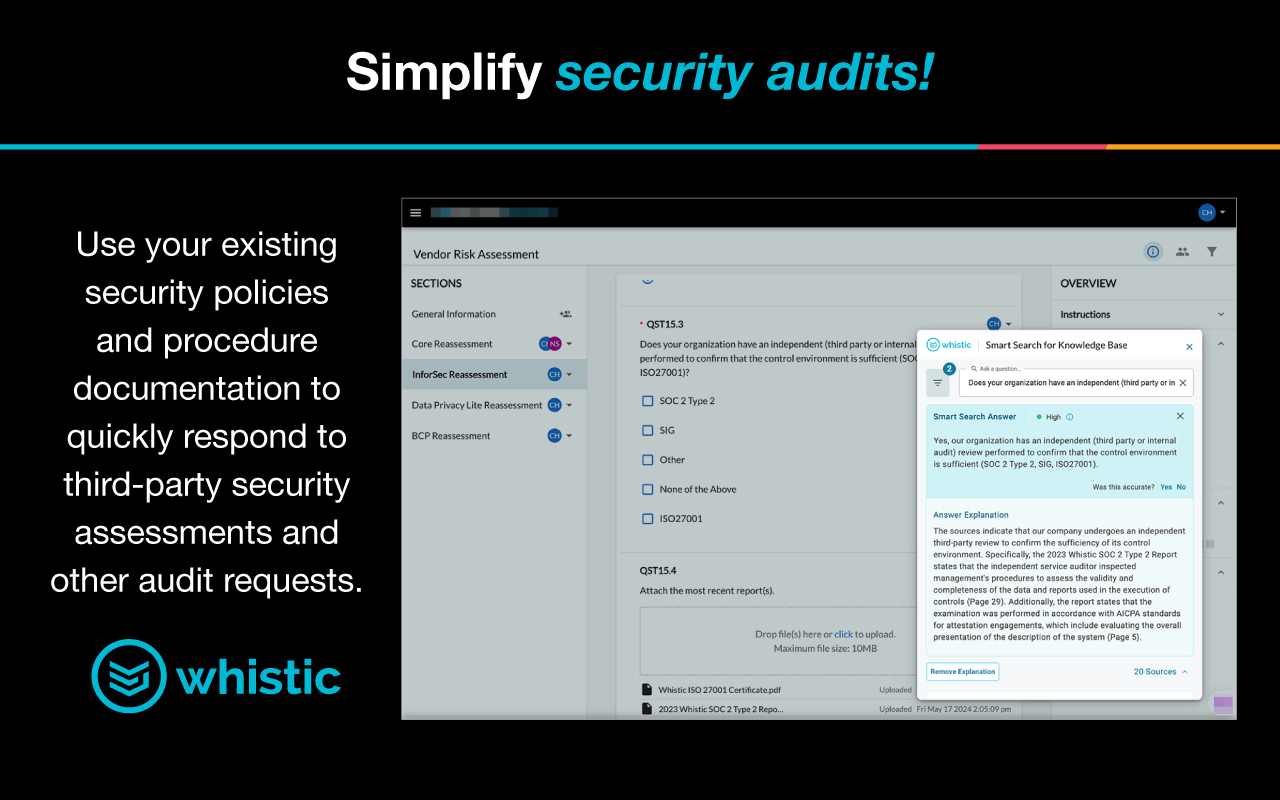Click the CH avatar next to QST15.3

[x=994, y=324]
